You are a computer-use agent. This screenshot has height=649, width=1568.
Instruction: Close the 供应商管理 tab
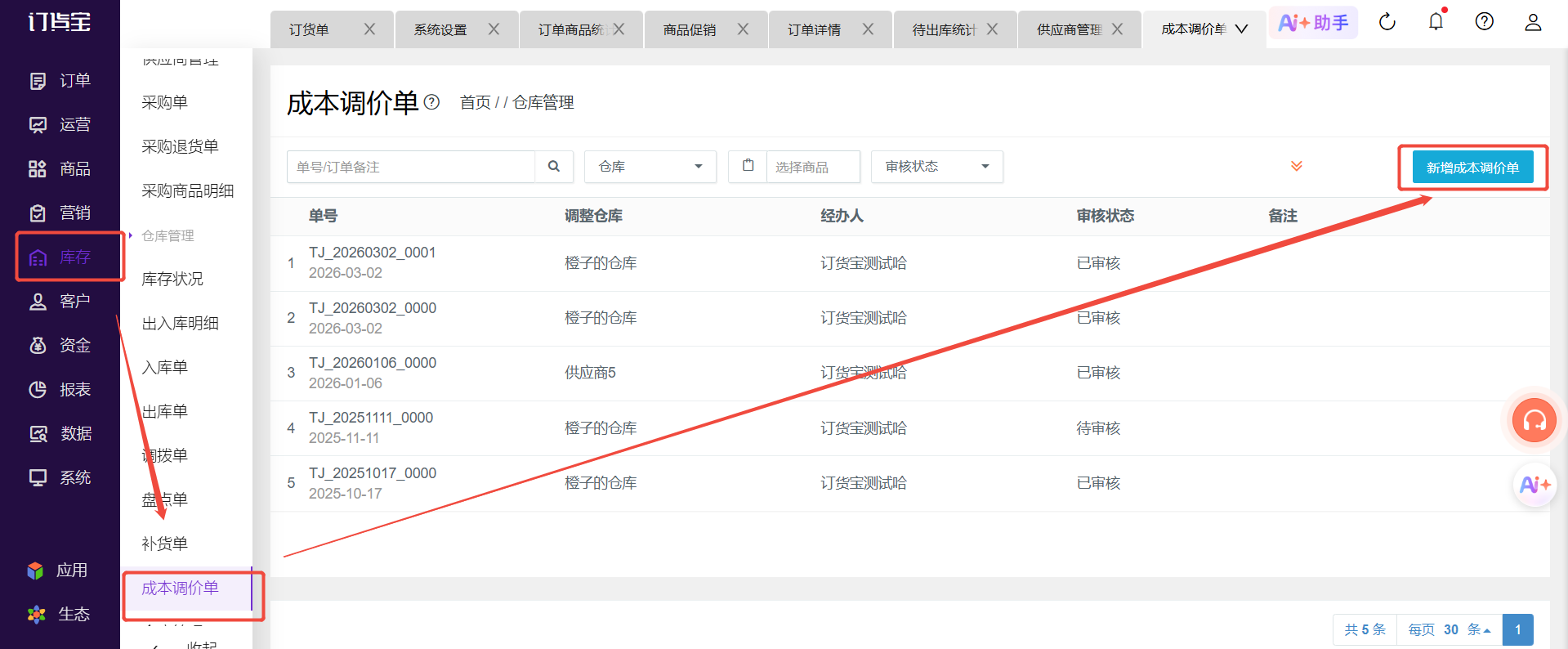(x=1117, y=29)
